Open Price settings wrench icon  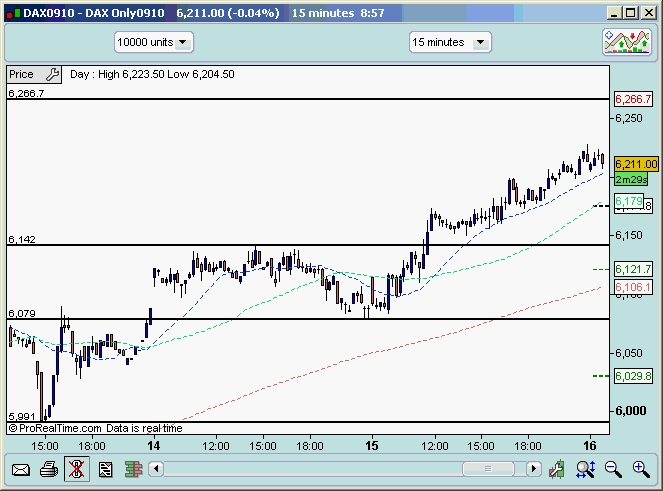point(52,74)
